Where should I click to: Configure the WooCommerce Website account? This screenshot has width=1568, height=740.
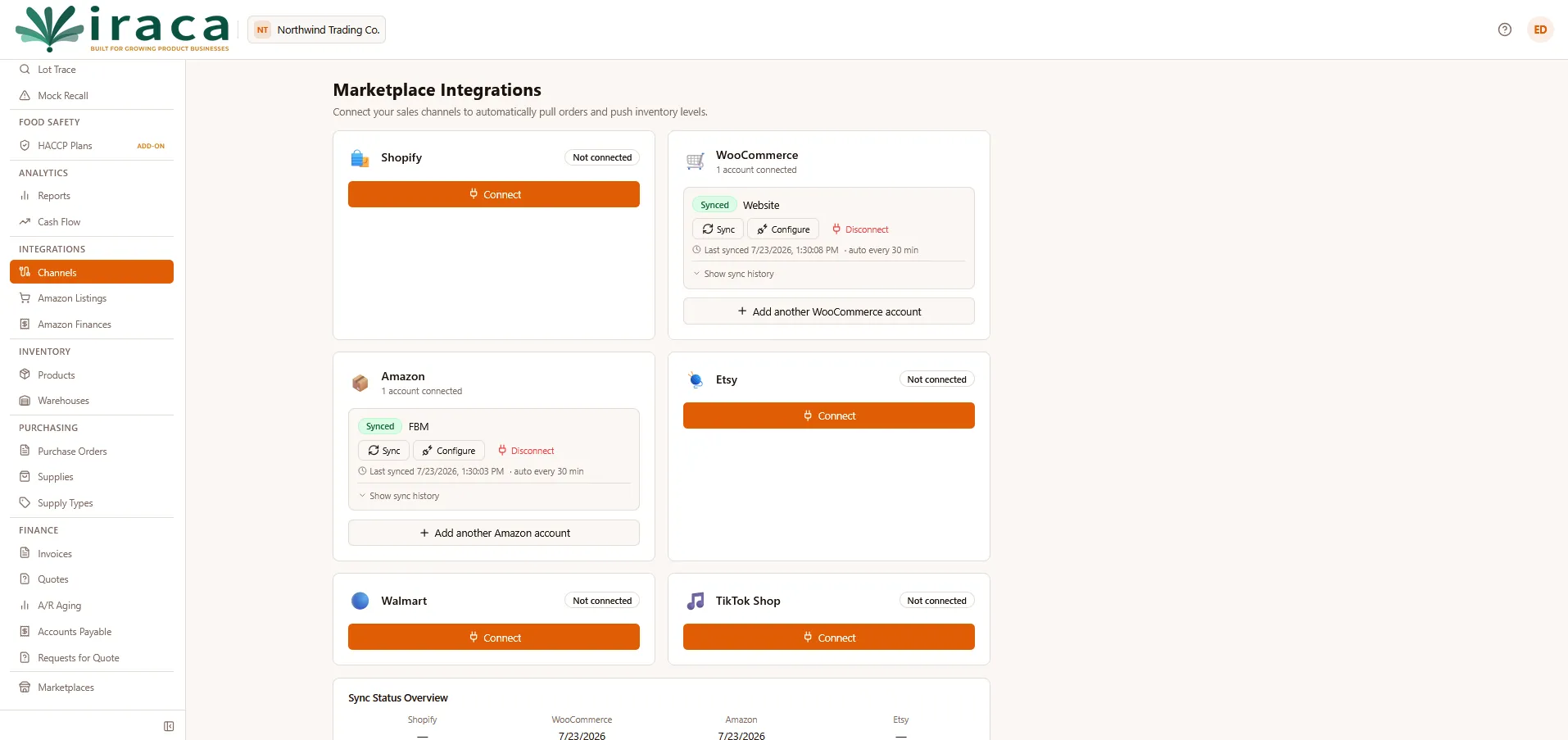(783, 229)
